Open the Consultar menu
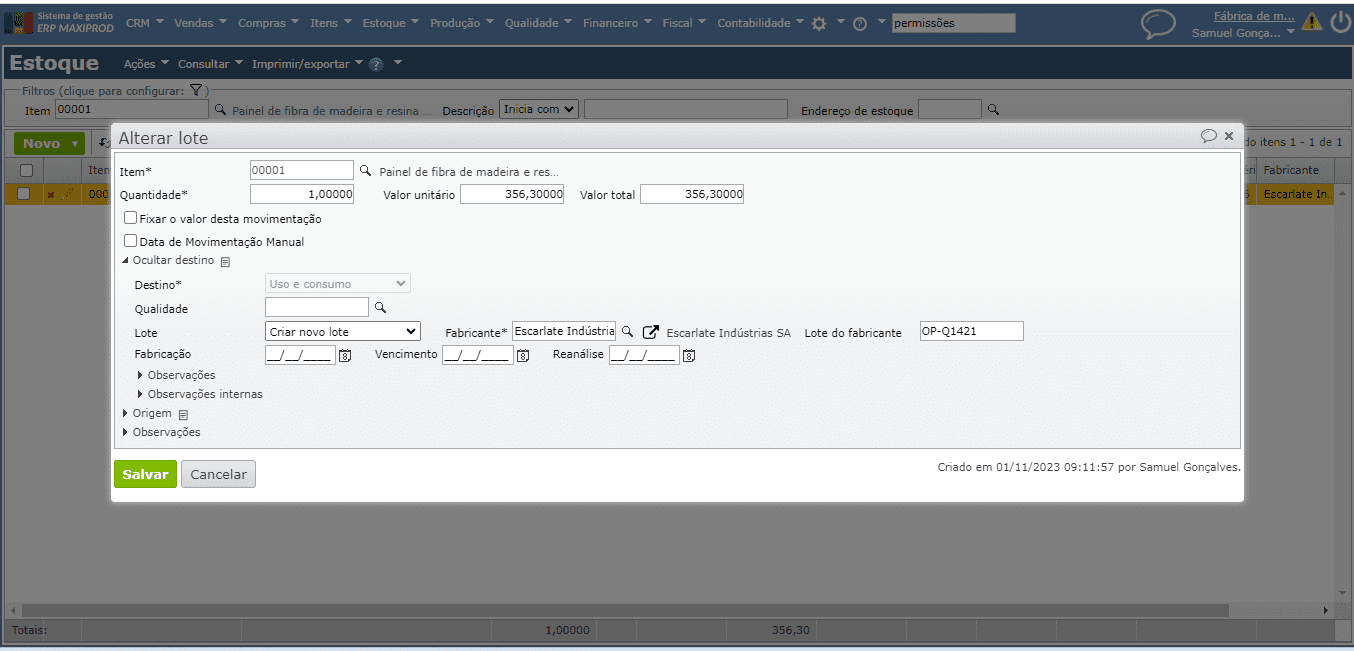 tap(210, 64)
